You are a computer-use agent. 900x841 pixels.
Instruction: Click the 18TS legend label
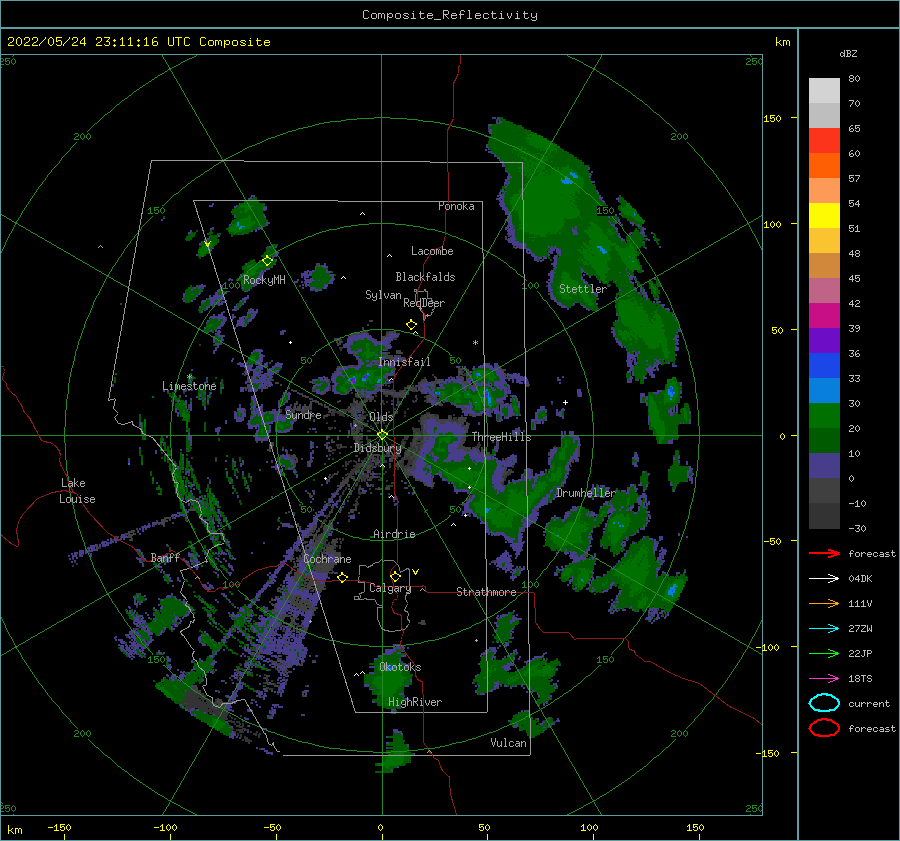[x=860, y=679]
